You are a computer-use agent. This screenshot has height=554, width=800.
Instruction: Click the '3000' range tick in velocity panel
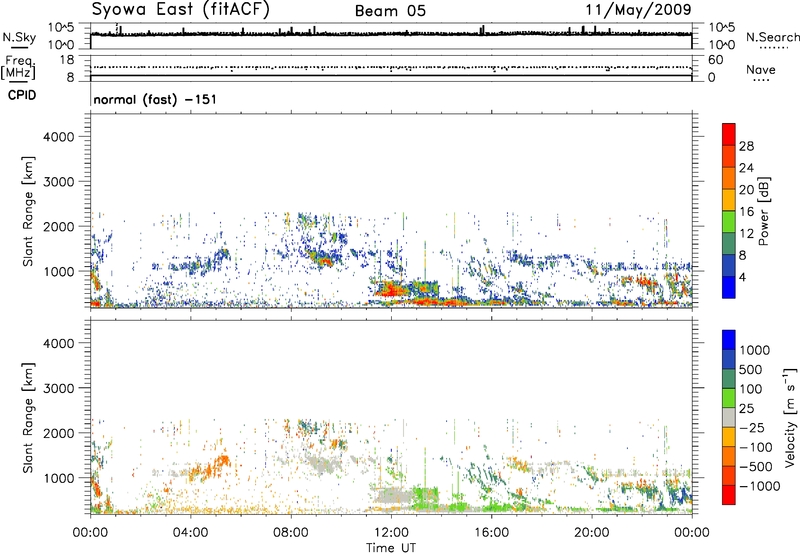point(59,388)
